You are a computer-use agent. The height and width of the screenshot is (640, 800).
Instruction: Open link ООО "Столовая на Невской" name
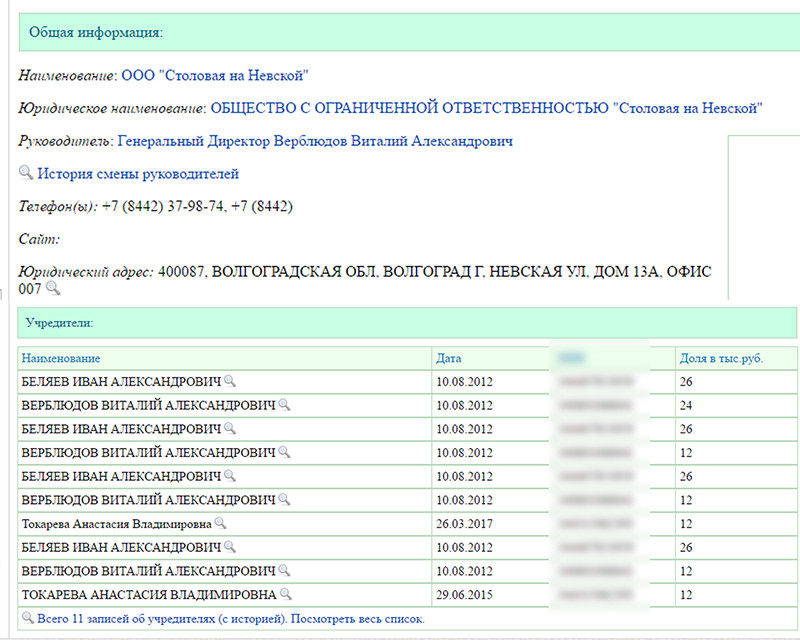click(215, 76)
